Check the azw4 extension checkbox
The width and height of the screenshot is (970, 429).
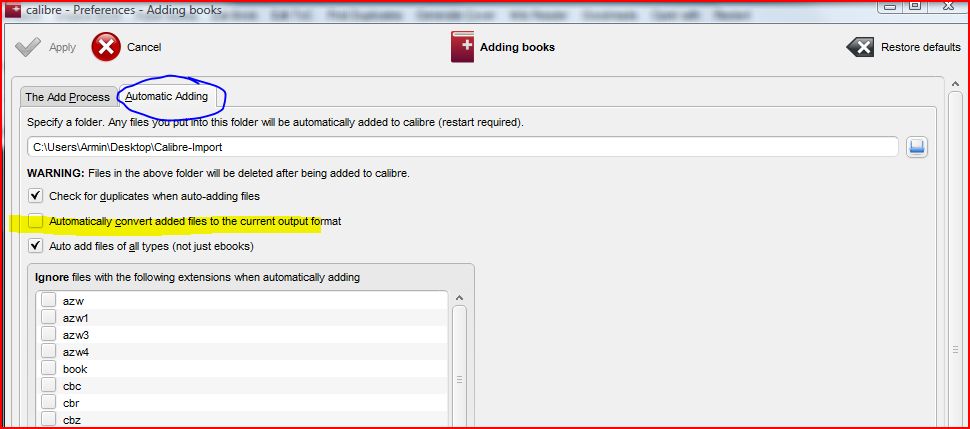48,352
